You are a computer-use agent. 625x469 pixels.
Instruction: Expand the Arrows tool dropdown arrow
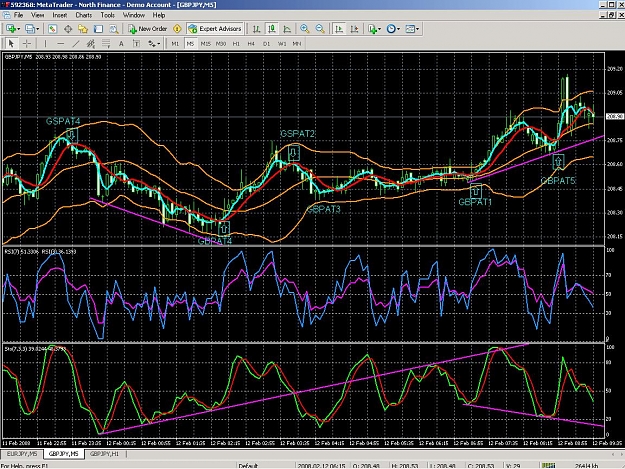(159, 44)
